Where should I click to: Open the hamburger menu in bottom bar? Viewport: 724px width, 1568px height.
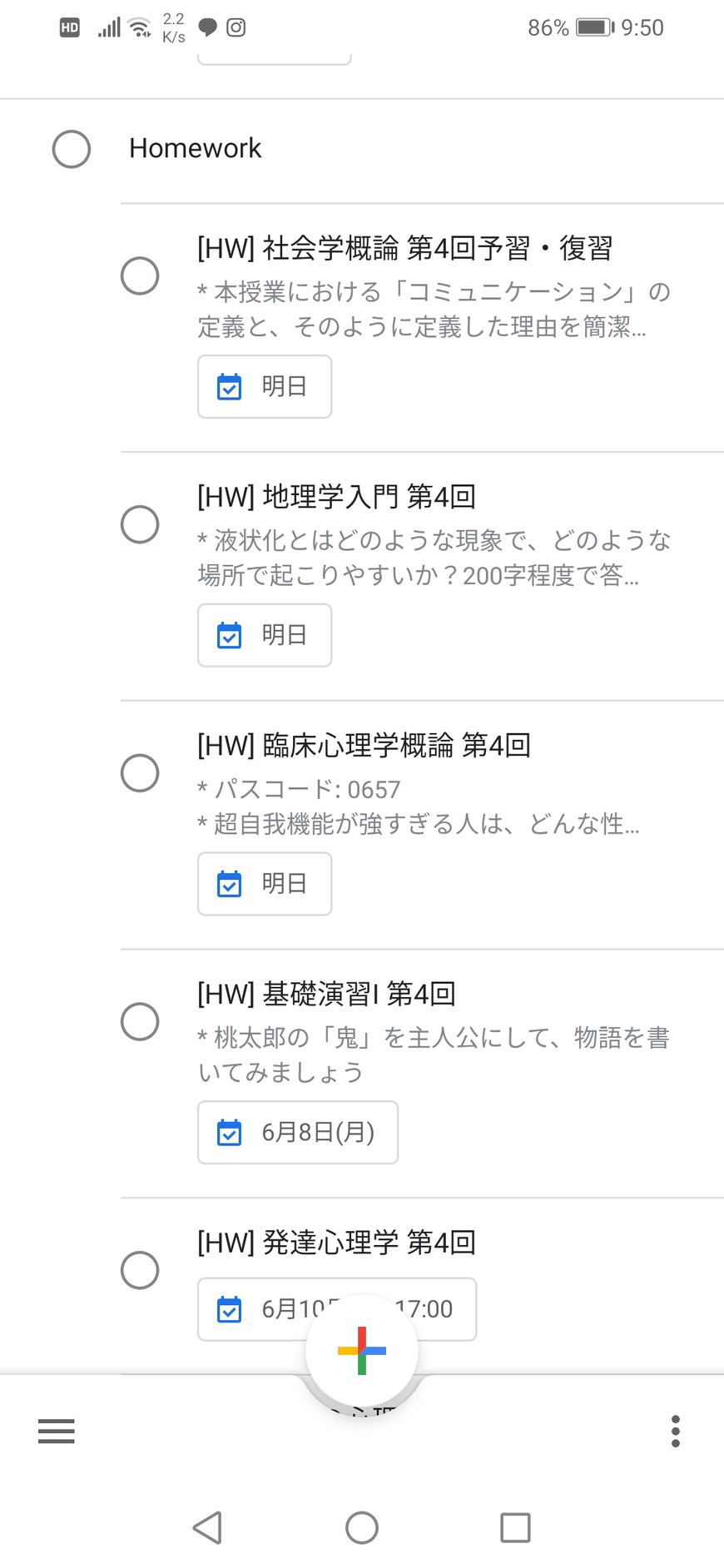[57, 1431]
